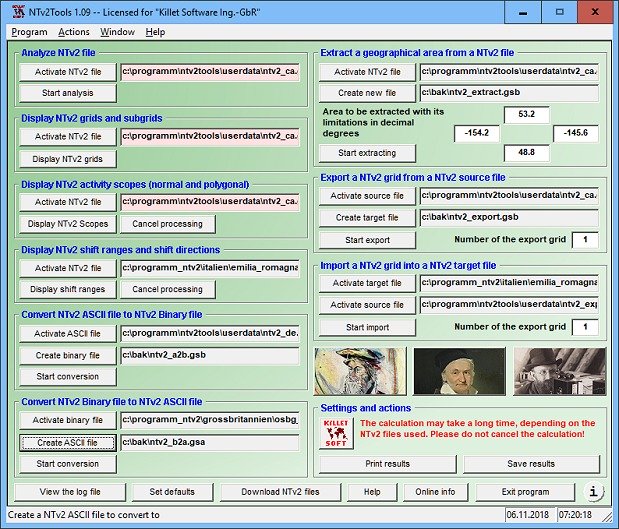Click Start analysis button
The width and height of the screenshot is (619, 529).
(68, 93)
